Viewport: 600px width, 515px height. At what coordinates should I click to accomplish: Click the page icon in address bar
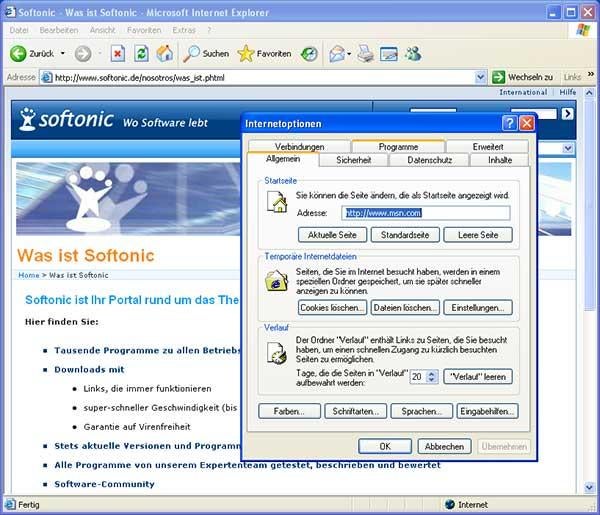point(47,78)
